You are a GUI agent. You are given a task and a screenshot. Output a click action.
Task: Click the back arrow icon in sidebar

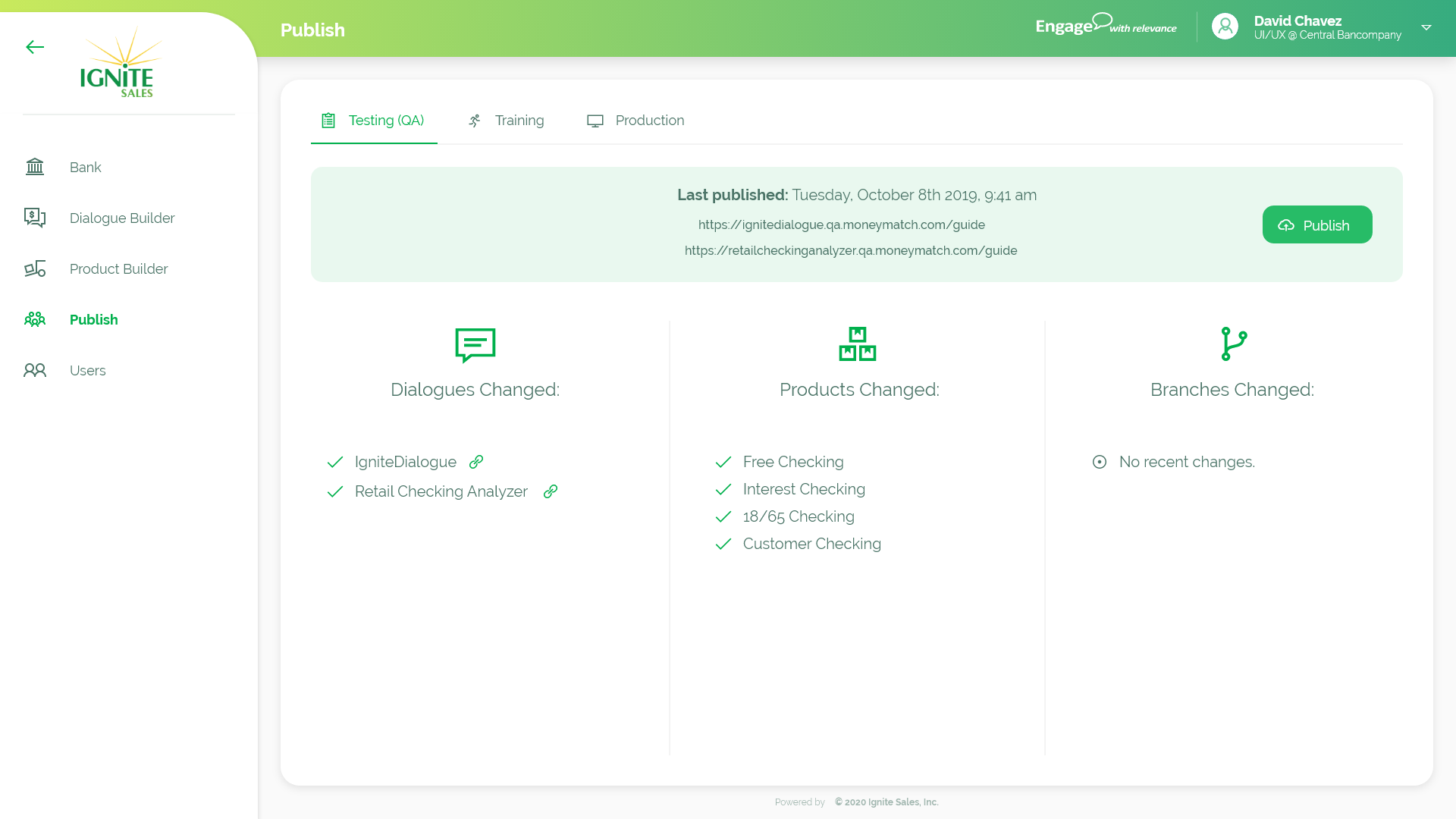point(35,47)
